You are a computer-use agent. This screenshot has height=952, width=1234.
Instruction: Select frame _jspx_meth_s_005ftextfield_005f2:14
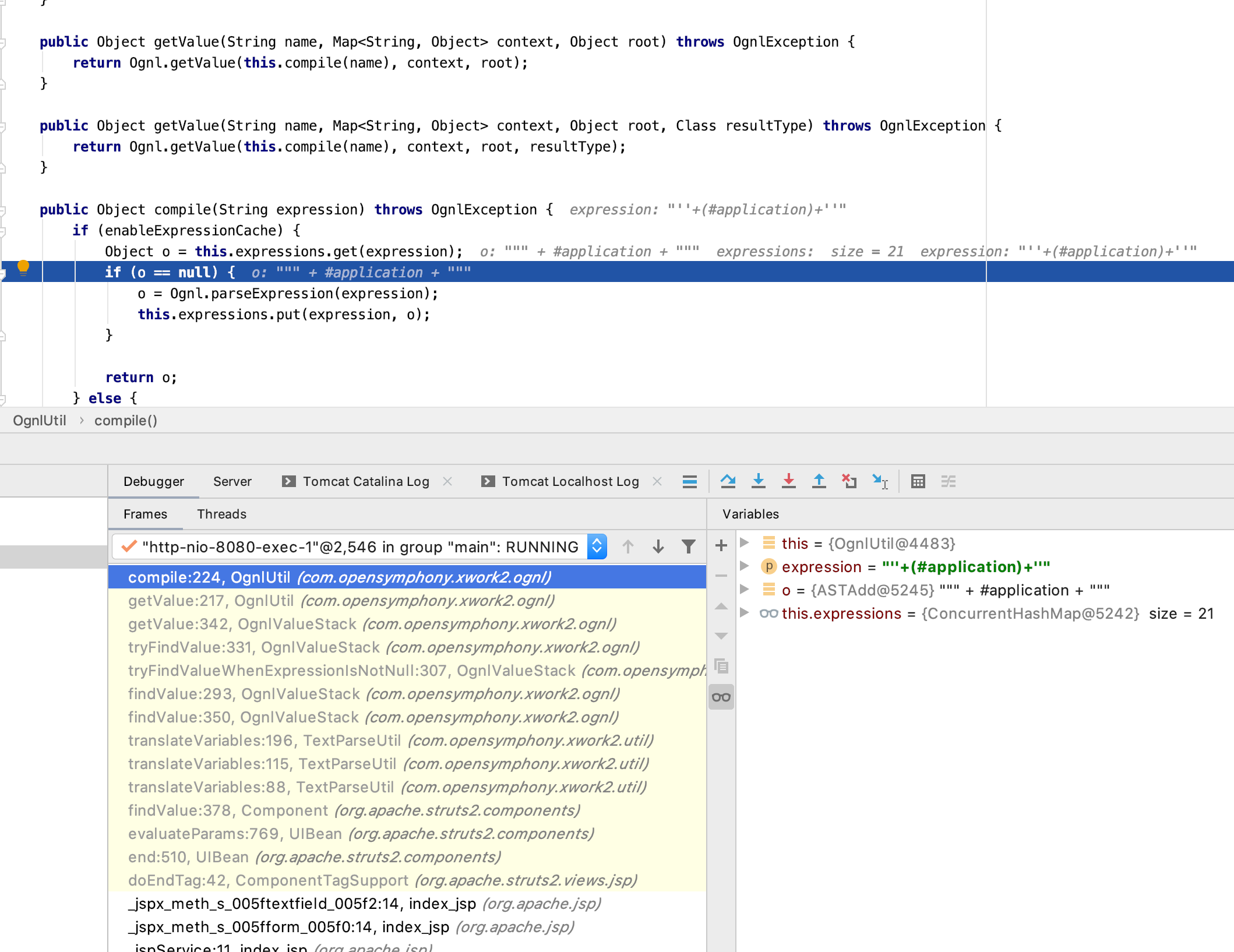407,904
